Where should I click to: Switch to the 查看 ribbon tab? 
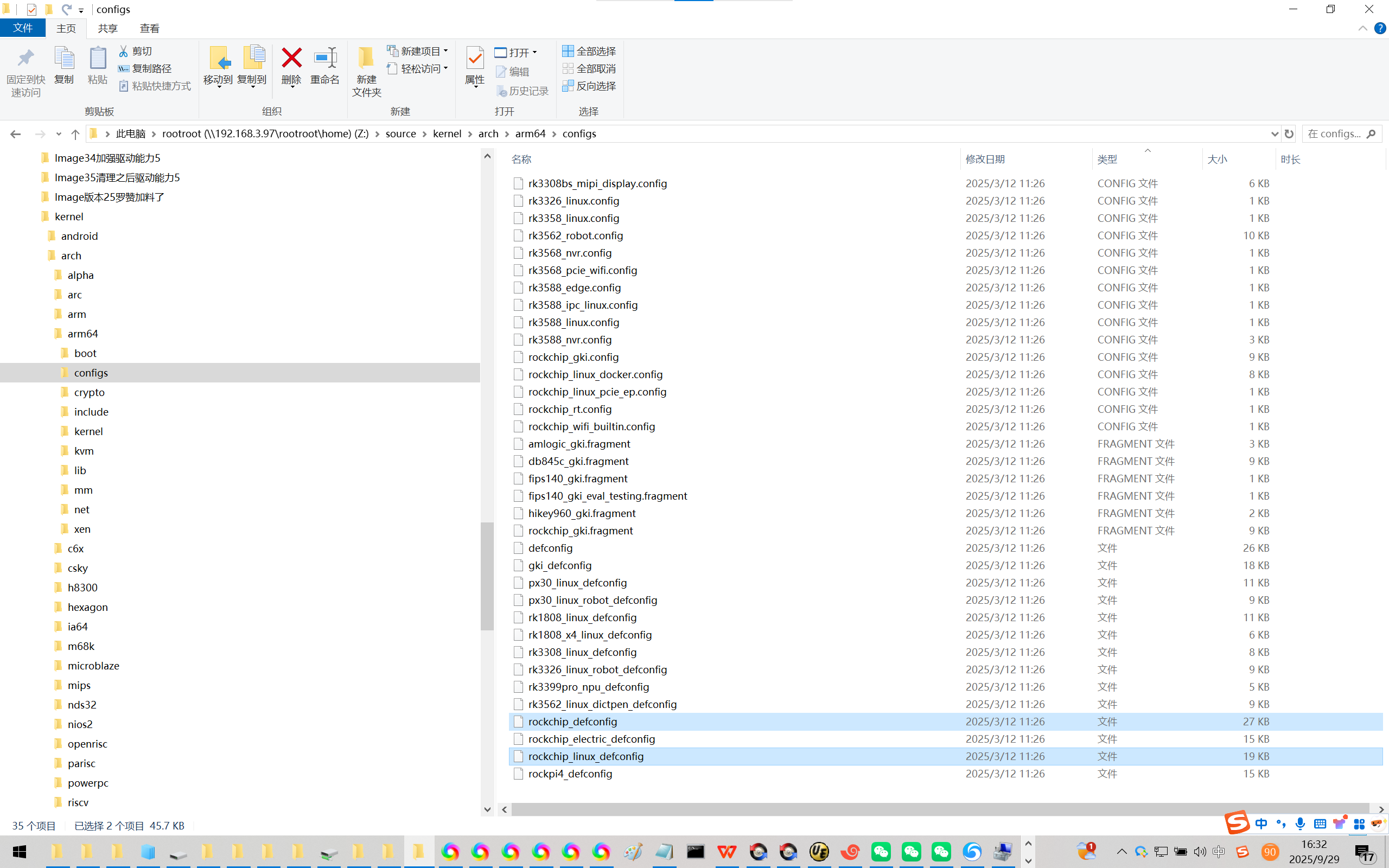click(149, 28)
